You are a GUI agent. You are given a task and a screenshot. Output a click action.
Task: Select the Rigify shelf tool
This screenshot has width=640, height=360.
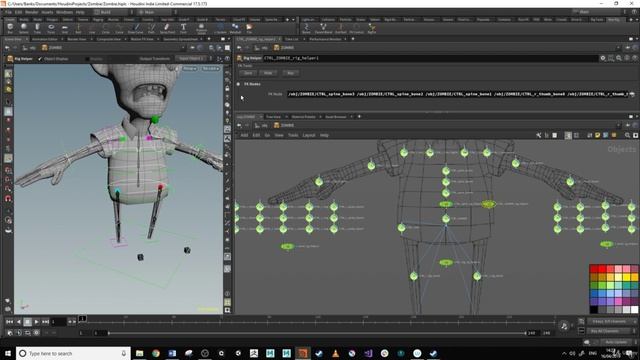pyautogui.click(x=372, y=28)
